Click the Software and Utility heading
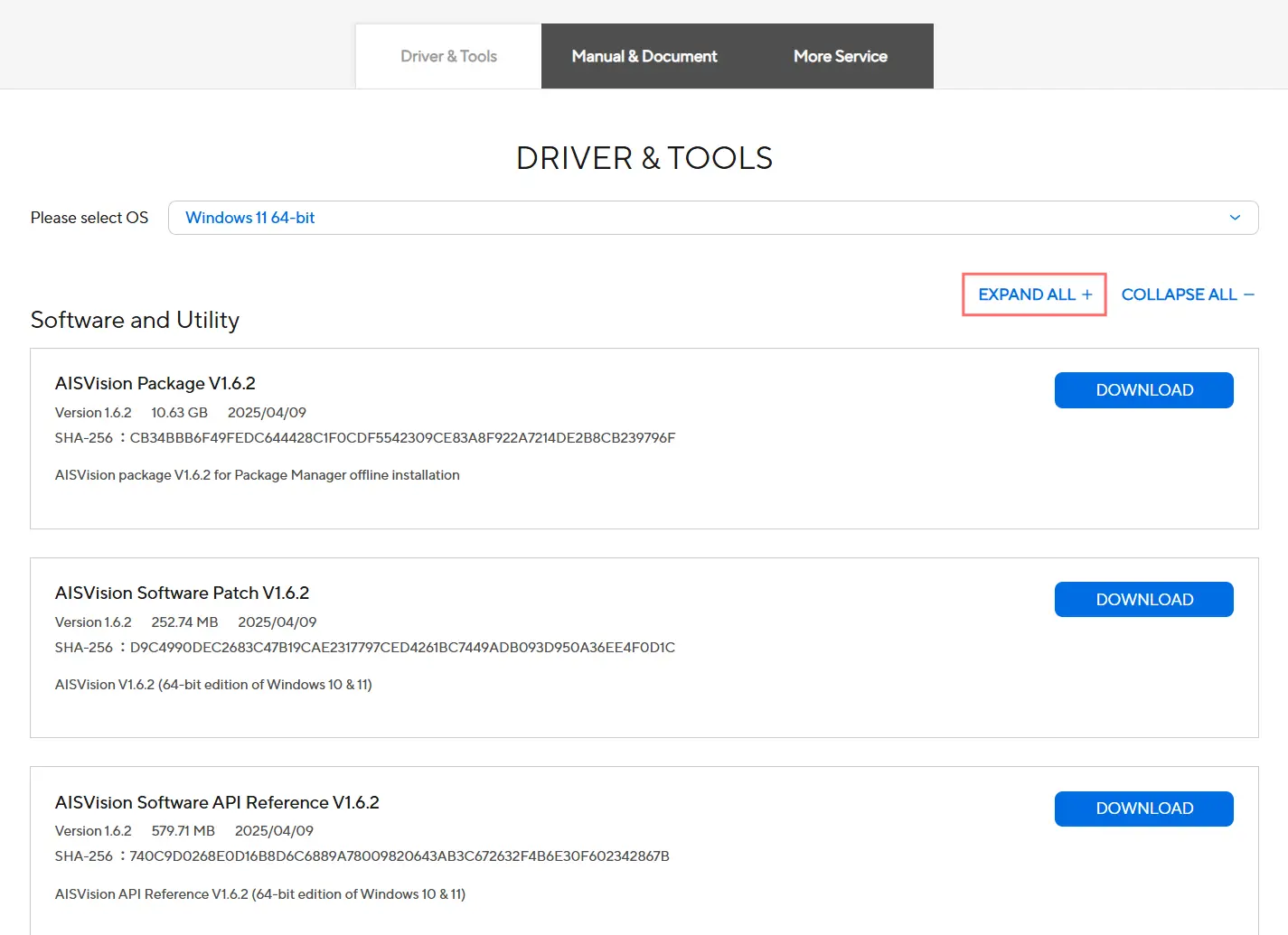 135,320
